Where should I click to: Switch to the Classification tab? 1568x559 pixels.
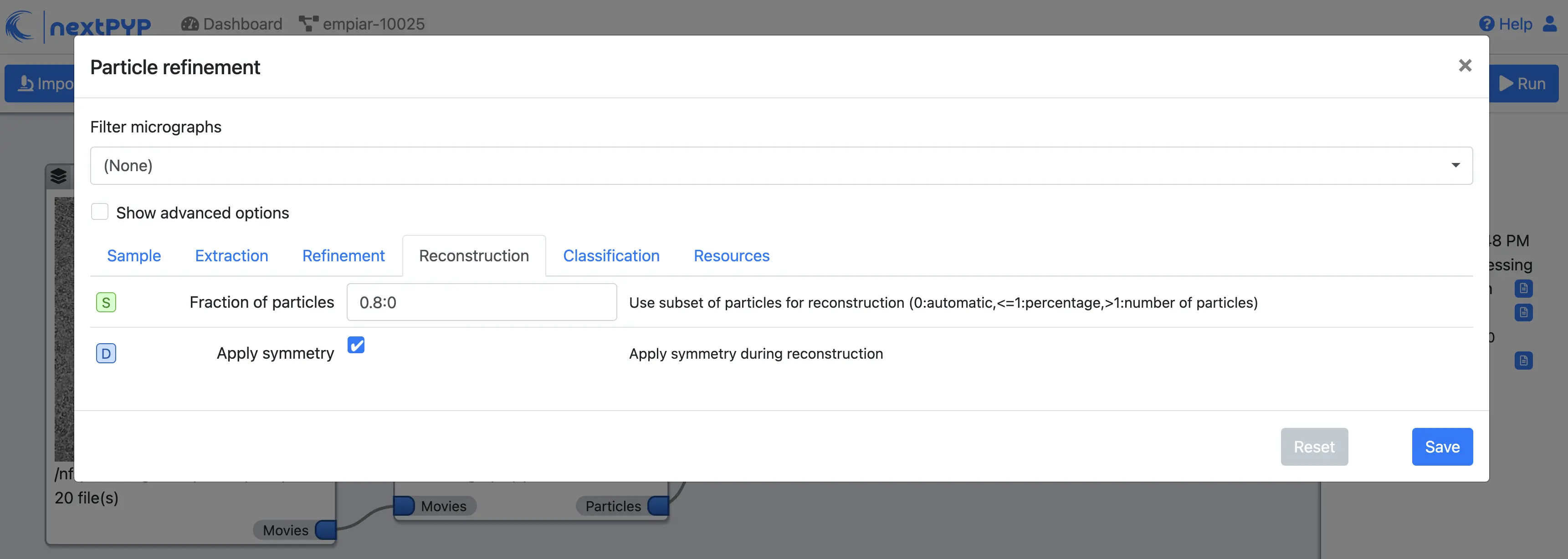[x=610, y=255]
